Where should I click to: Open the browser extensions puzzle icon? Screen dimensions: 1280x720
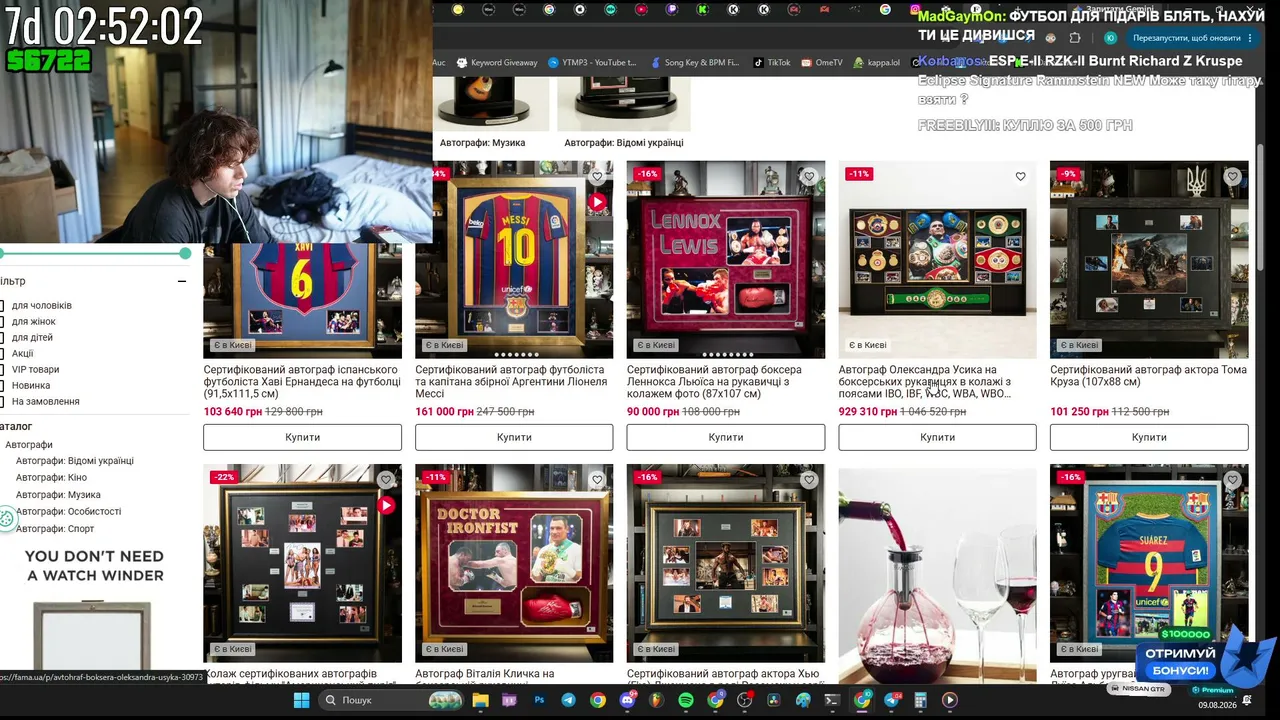[1075, 38]
